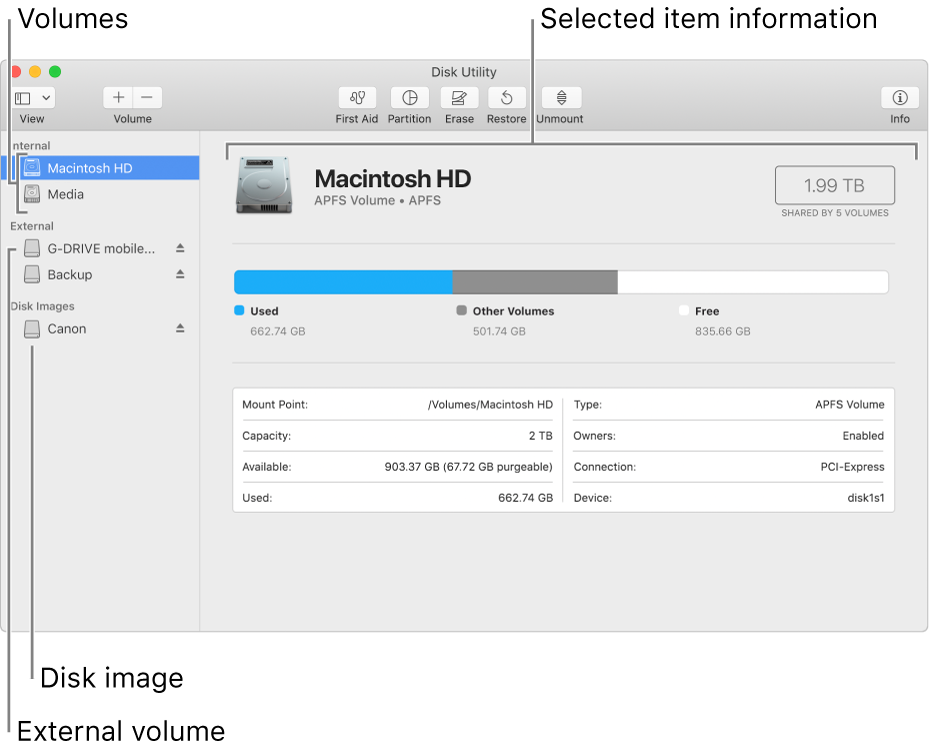Image resolution: width=931 pixels, height=745 pixels.
Task: Select the Media volume
Action: pyautogui.click(x=100, y=194)
